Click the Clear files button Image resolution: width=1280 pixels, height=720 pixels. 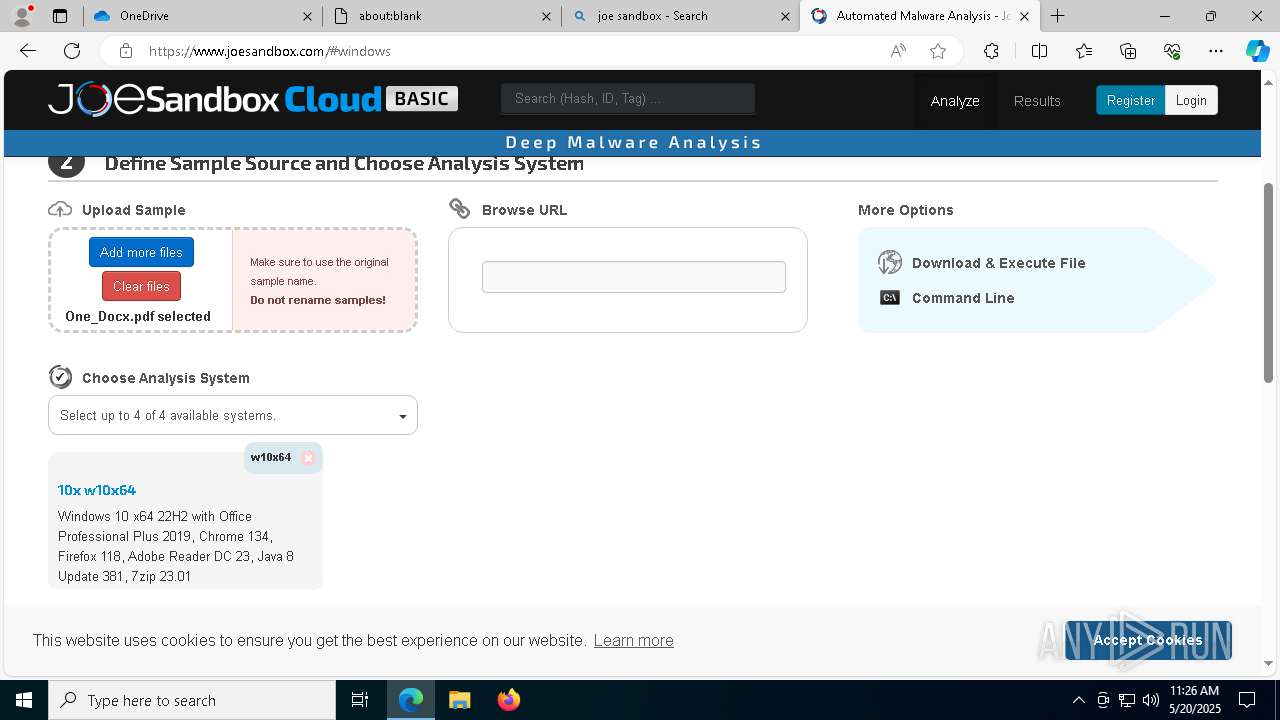(141, 286)
